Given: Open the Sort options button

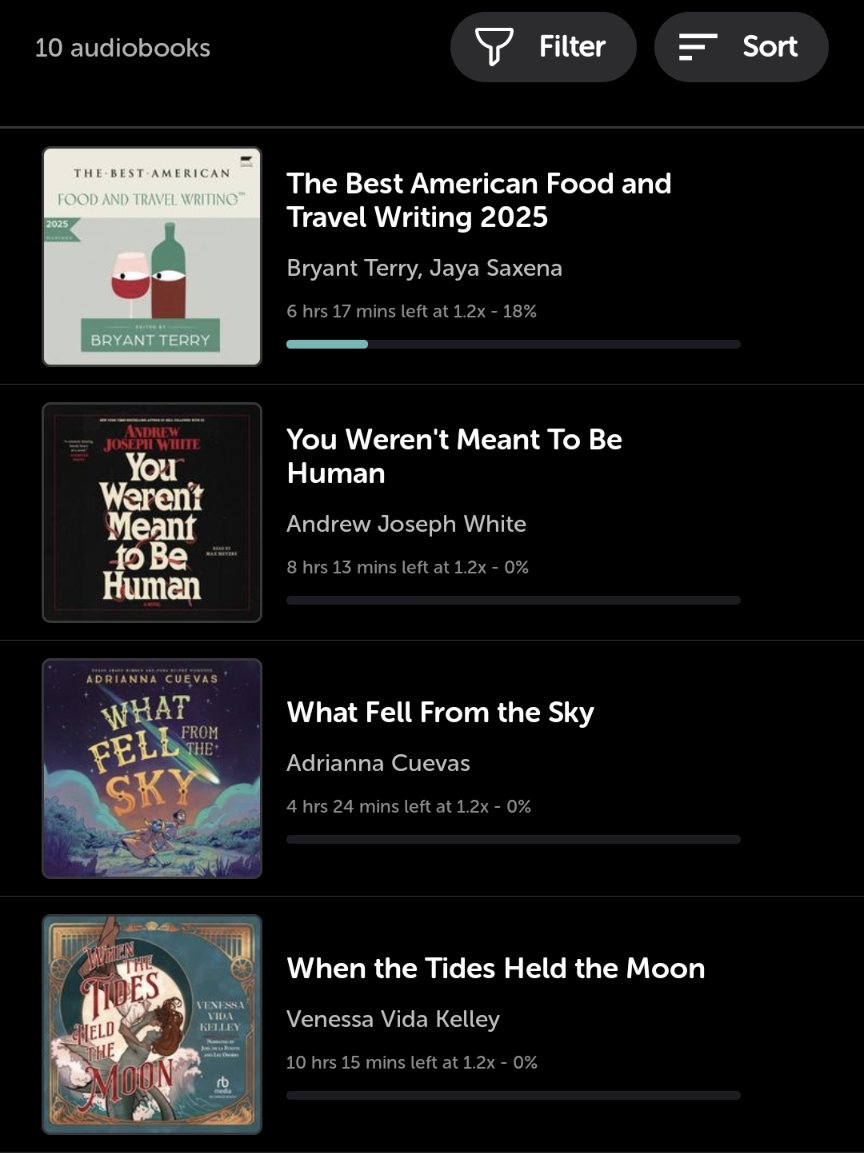Looking at the screenshot, I should click(x=741, y=47).
